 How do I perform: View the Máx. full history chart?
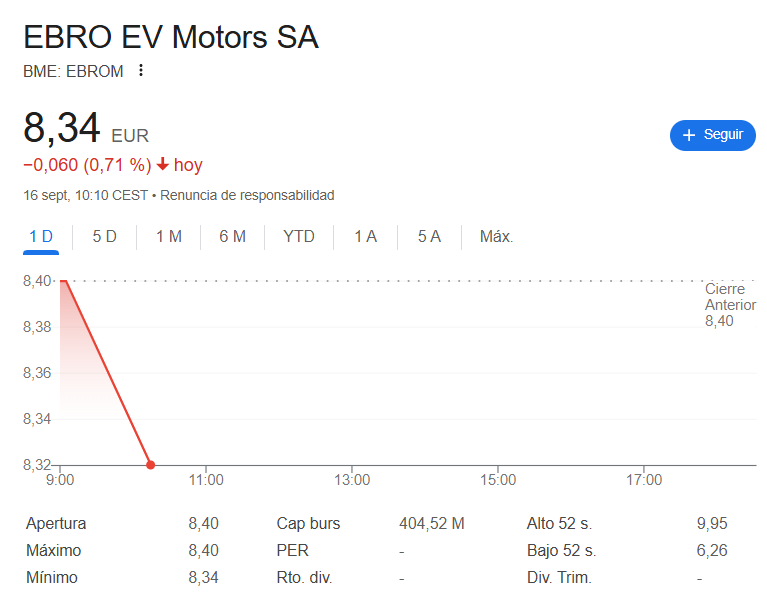tap(496, 237)
